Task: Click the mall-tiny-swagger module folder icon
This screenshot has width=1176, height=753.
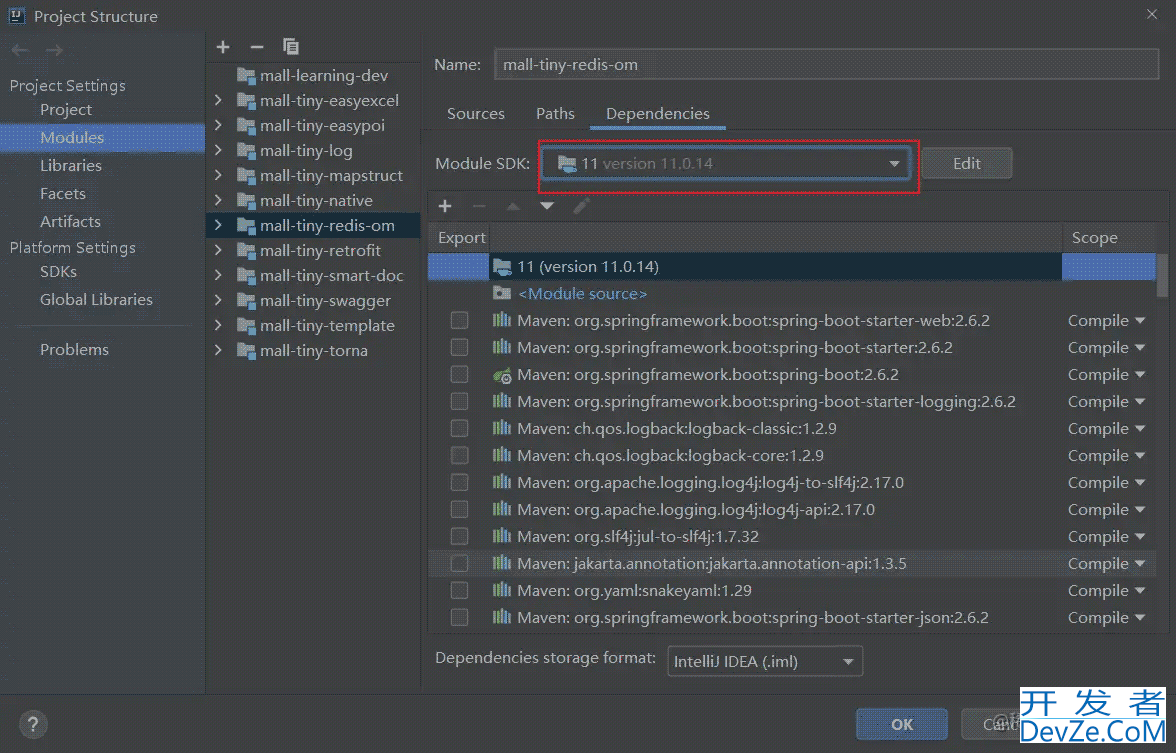Action: tap(246, 301)
